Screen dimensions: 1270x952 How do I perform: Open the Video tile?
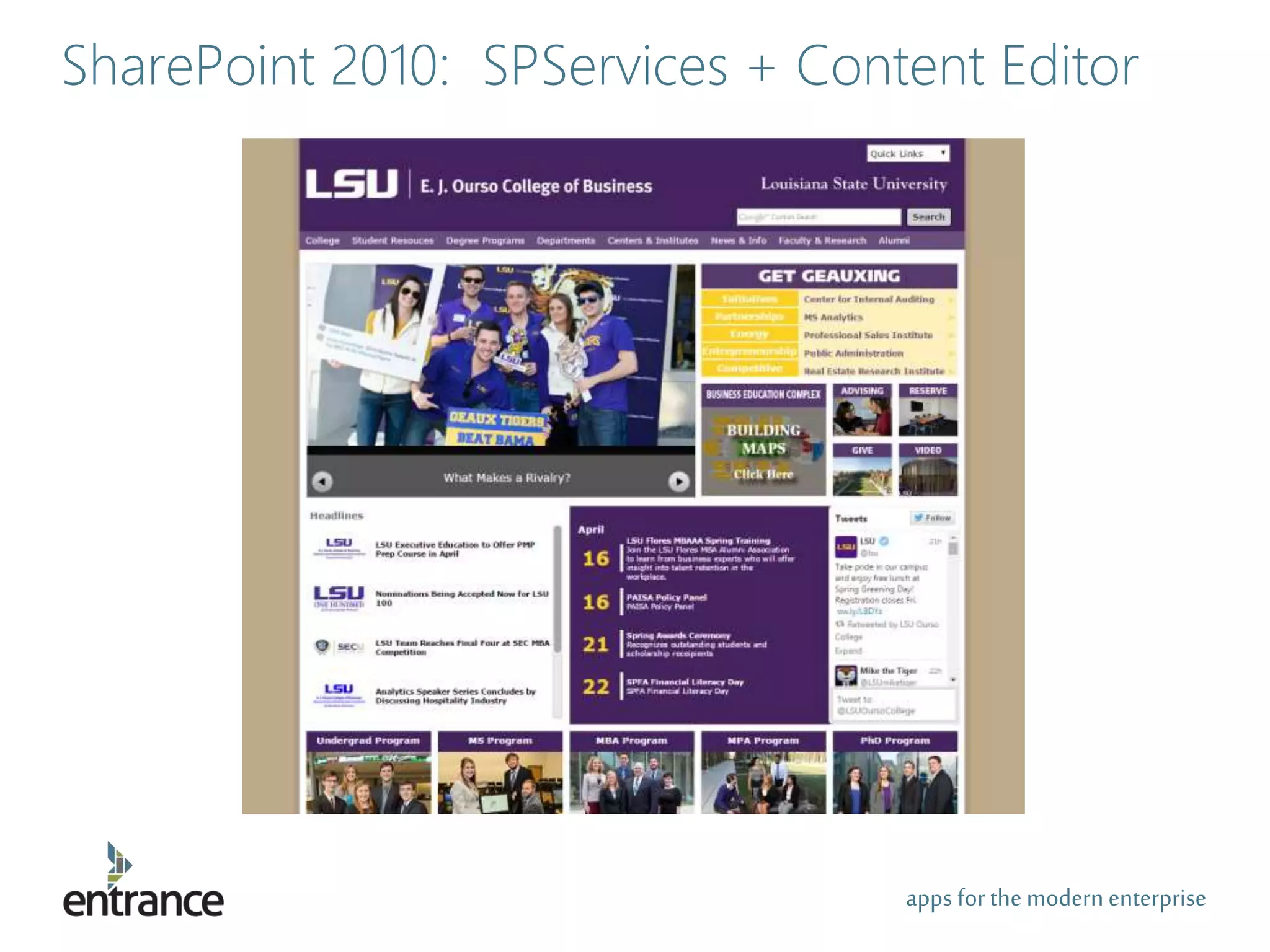pos(928,469)
